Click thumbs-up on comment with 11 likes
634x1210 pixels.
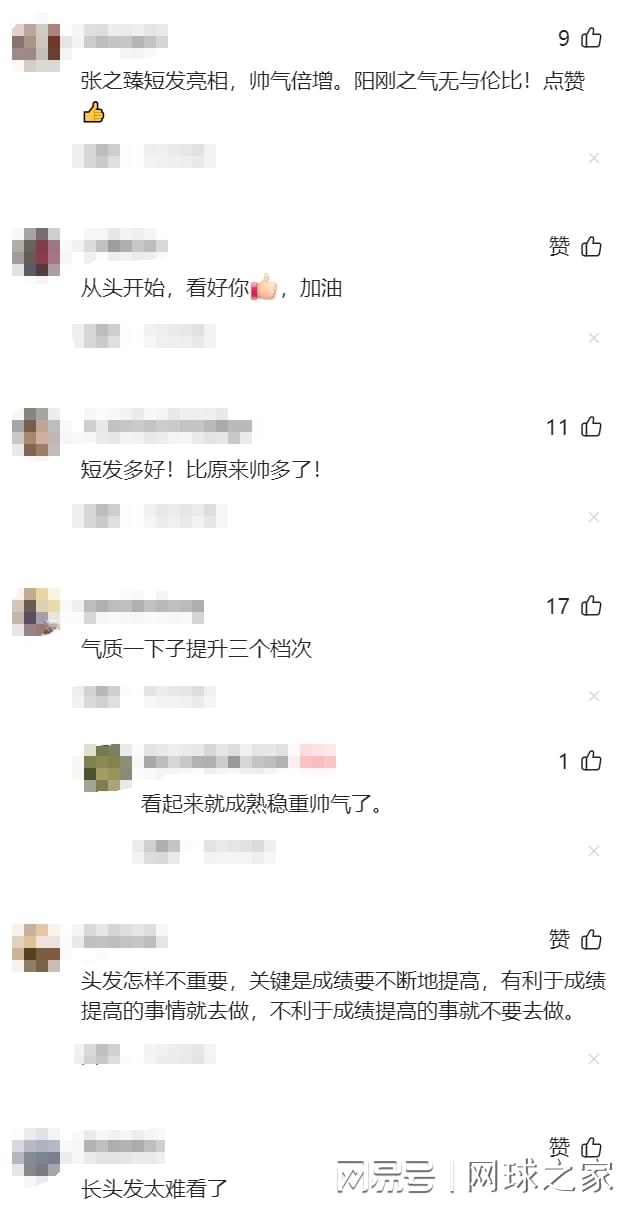pos(592,427)
